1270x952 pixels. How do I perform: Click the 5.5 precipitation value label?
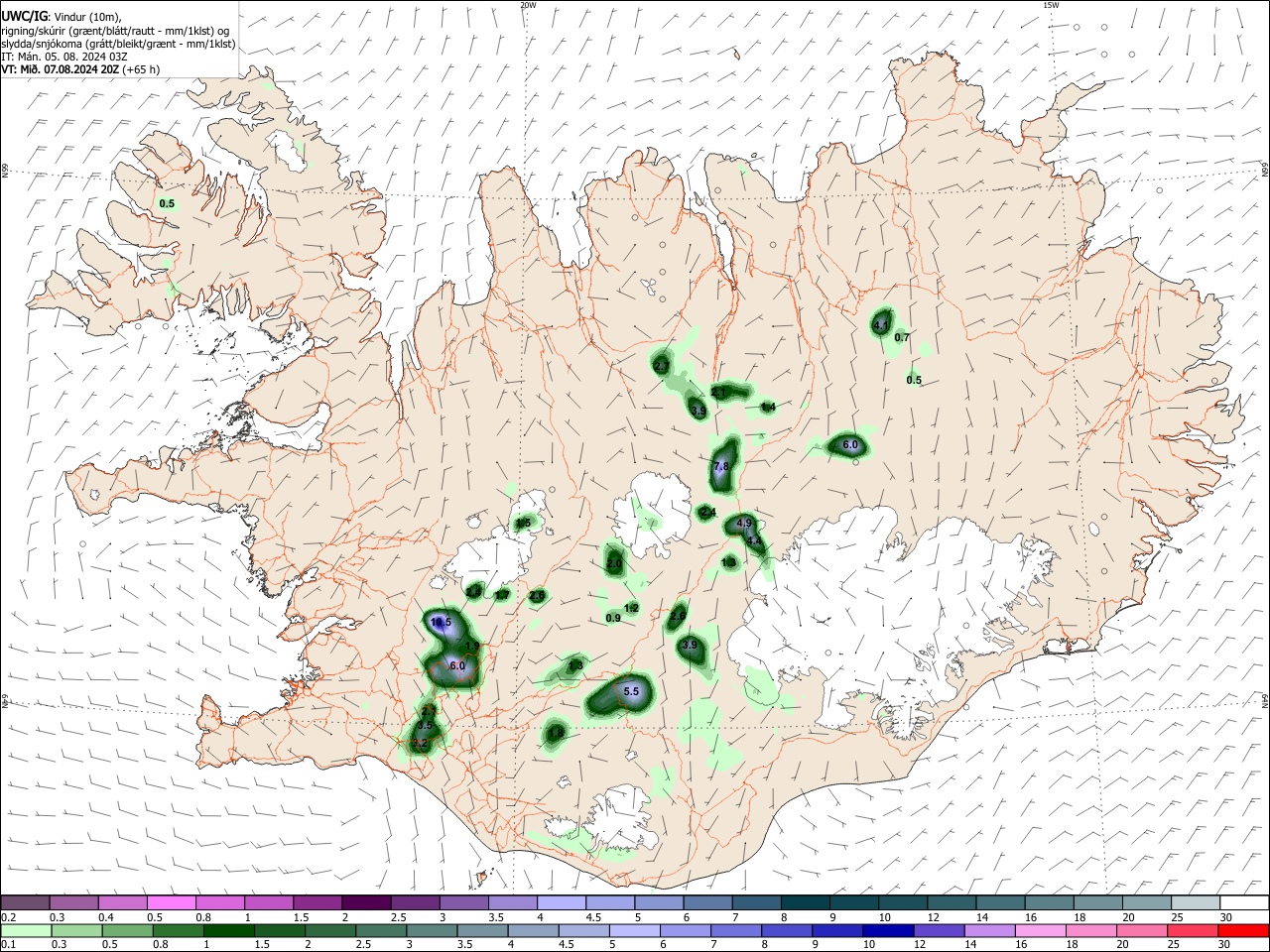(631, 691)
